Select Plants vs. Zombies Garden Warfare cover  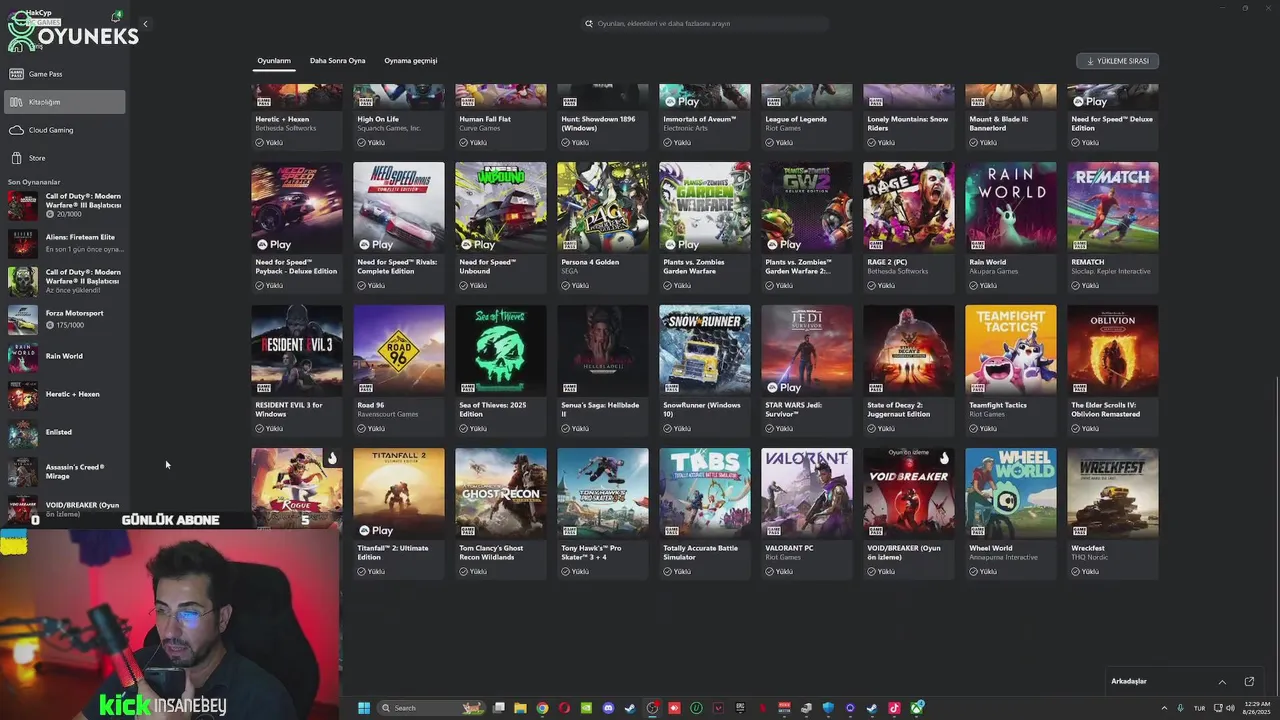tap(705, 207)
